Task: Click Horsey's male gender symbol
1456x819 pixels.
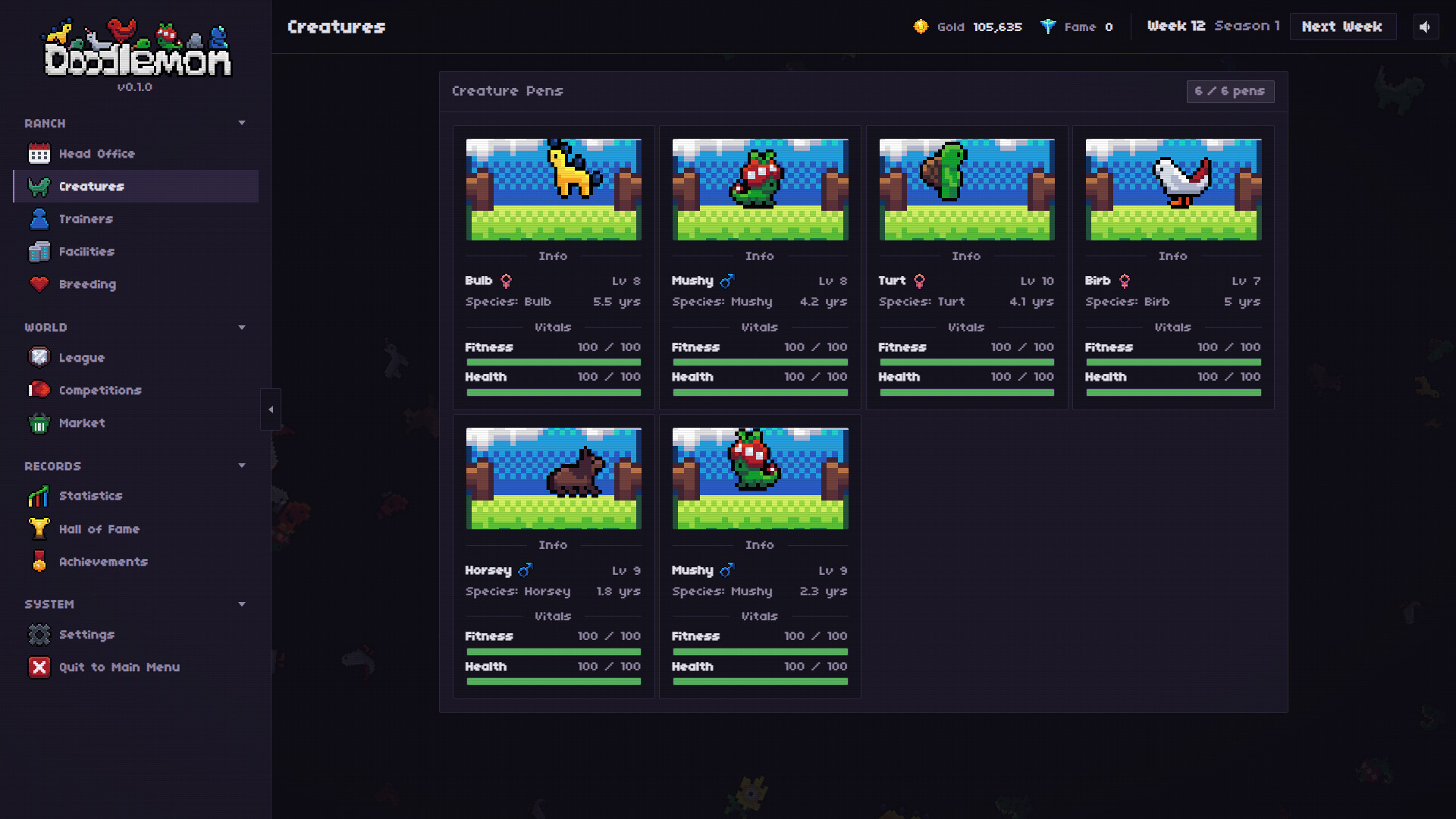Action: point(526,570)
